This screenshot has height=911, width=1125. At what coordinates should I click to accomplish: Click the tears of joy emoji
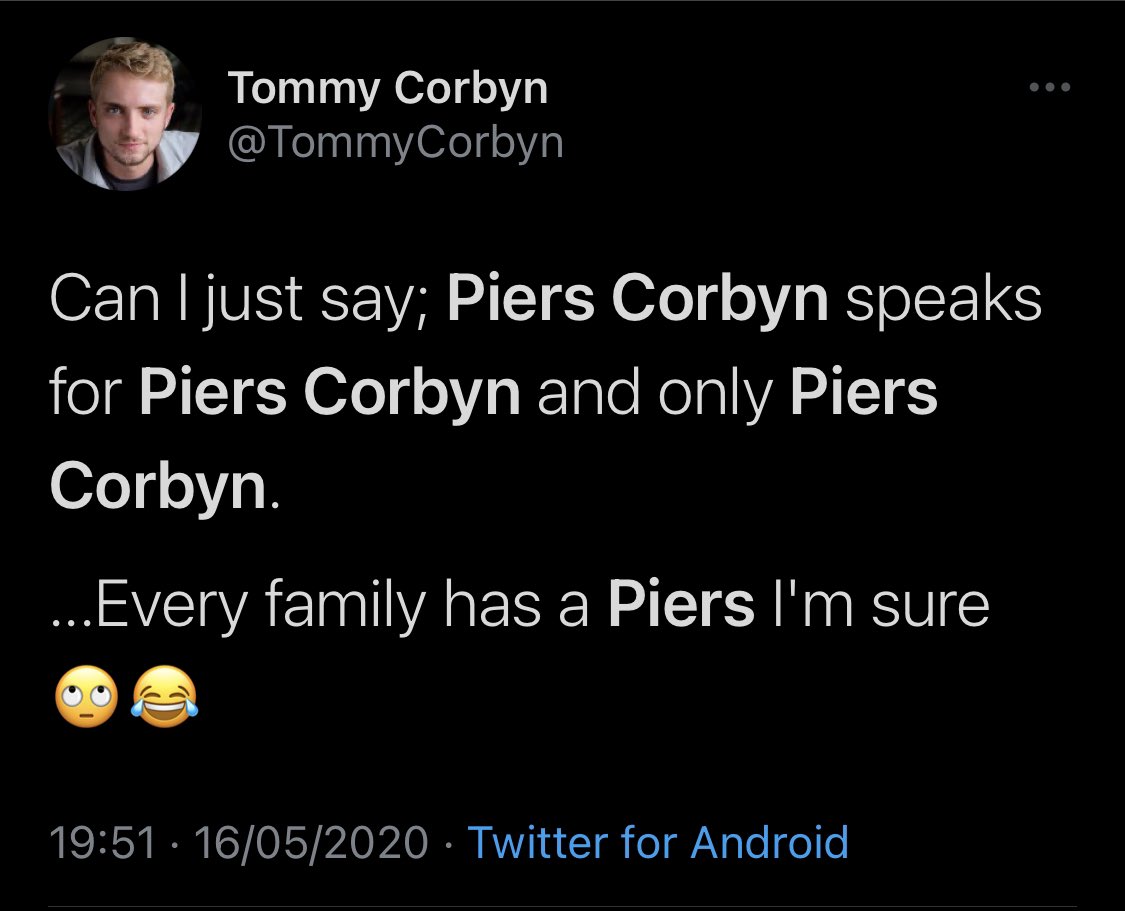(x=164, y=694)
